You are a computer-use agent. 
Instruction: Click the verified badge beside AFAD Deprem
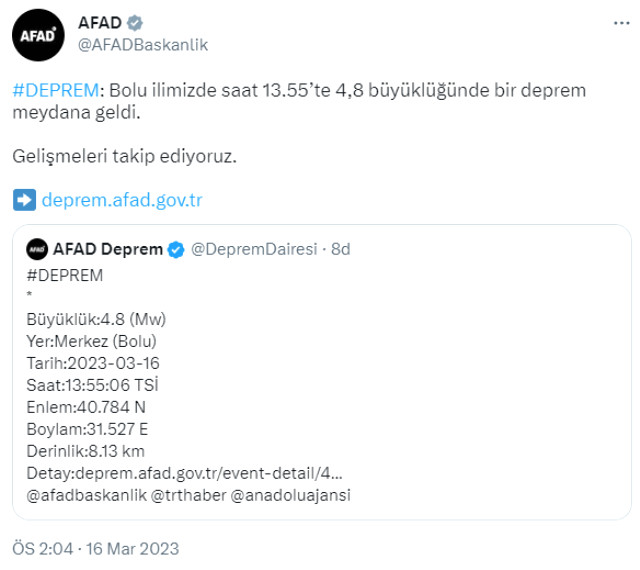[x=176, y=249]
